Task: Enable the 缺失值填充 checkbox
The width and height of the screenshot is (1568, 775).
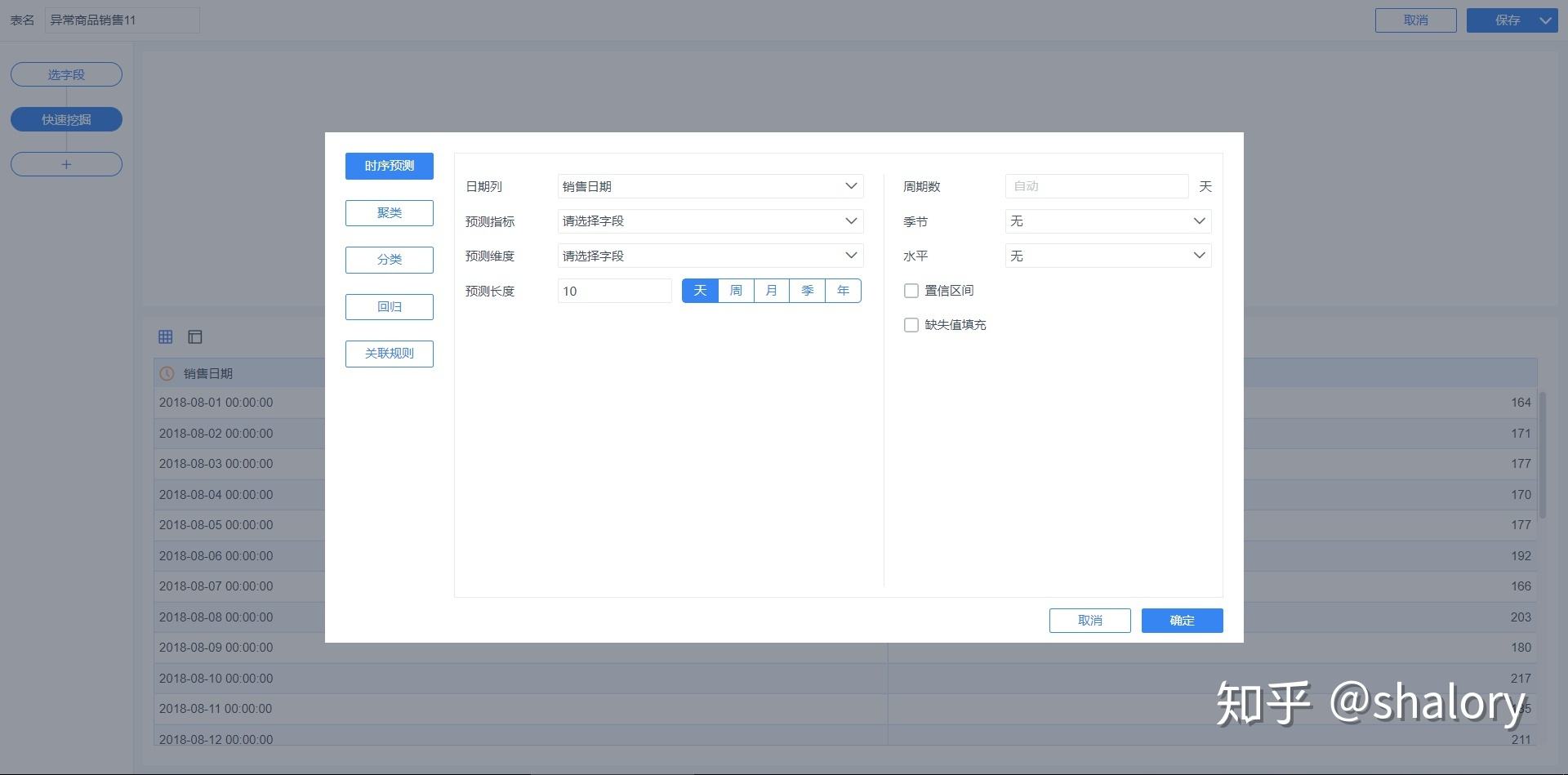Action: click(x=911, y=325)
